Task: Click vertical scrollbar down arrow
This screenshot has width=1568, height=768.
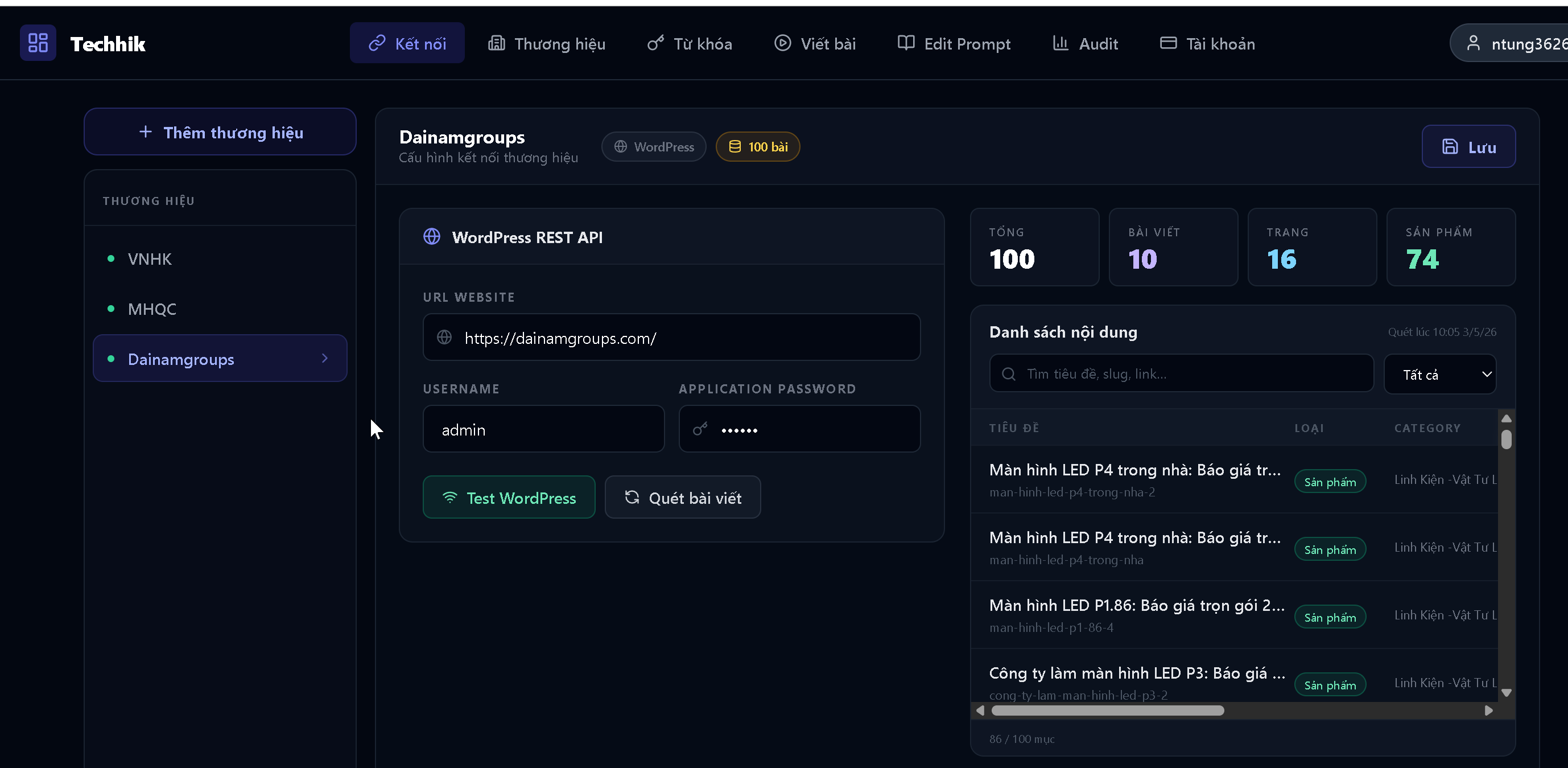Action: pos(1507,692)
